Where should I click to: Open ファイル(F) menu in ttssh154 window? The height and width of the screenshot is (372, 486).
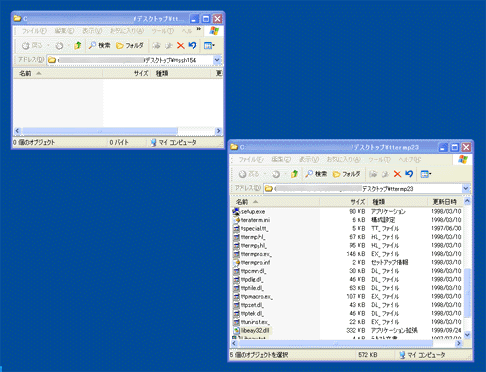[x=34, y=31]
